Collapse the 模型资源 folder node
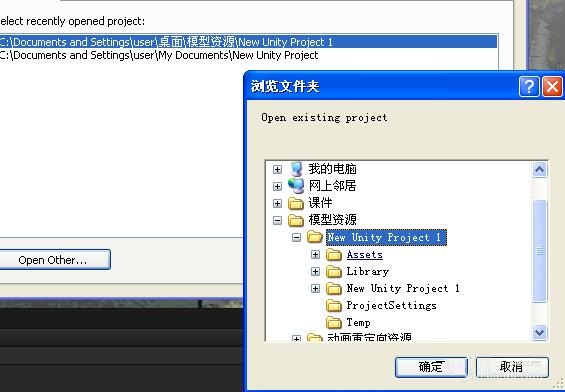Viewport: 565px width, 392px height. click(x=277, y=220)
